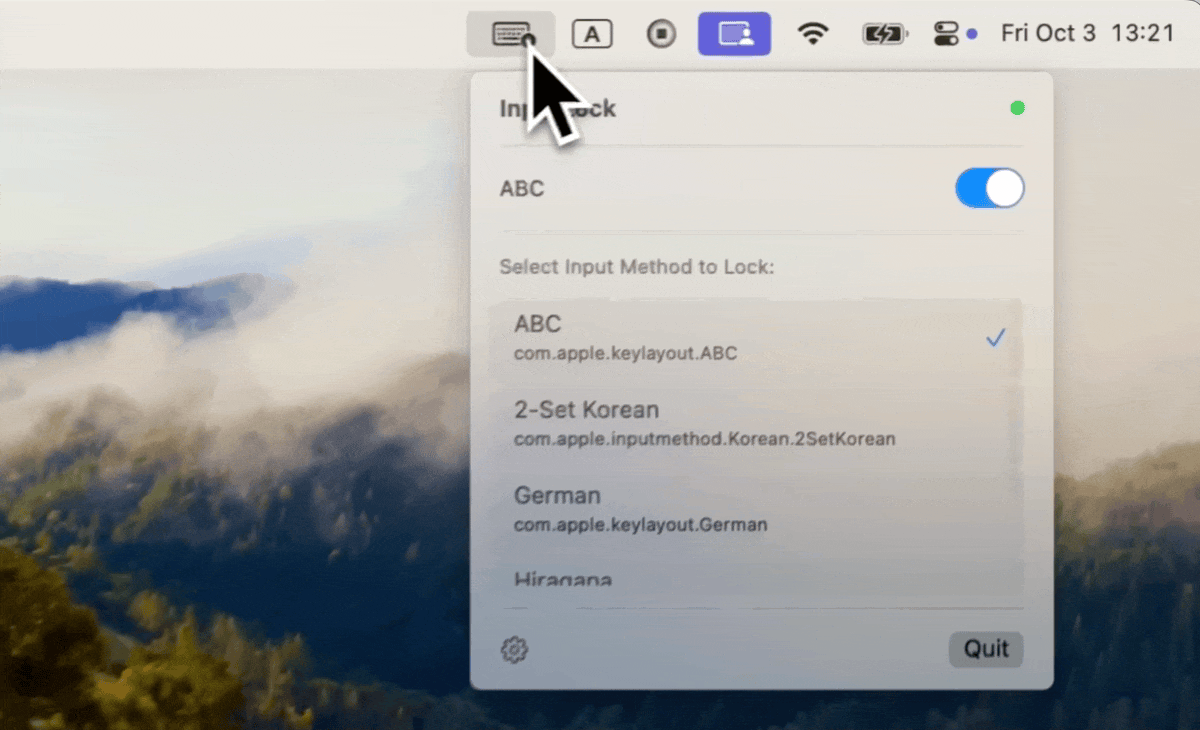Click the blue checkmark beside ABC
This screenshot has width=1200, height=730.
(995, 339)
